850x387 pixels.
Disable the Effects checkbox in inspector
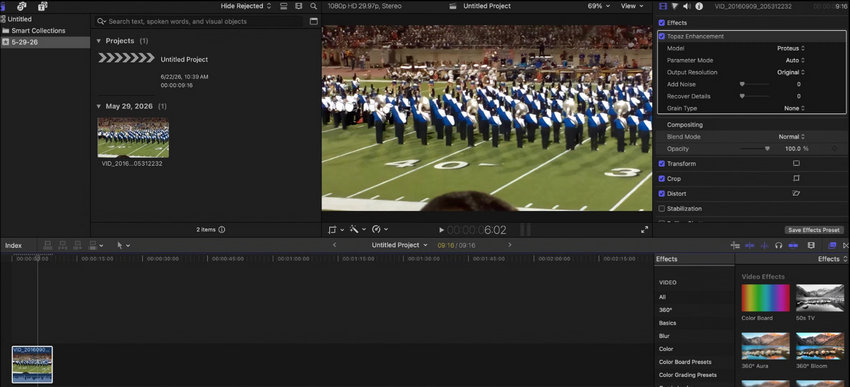661,23
